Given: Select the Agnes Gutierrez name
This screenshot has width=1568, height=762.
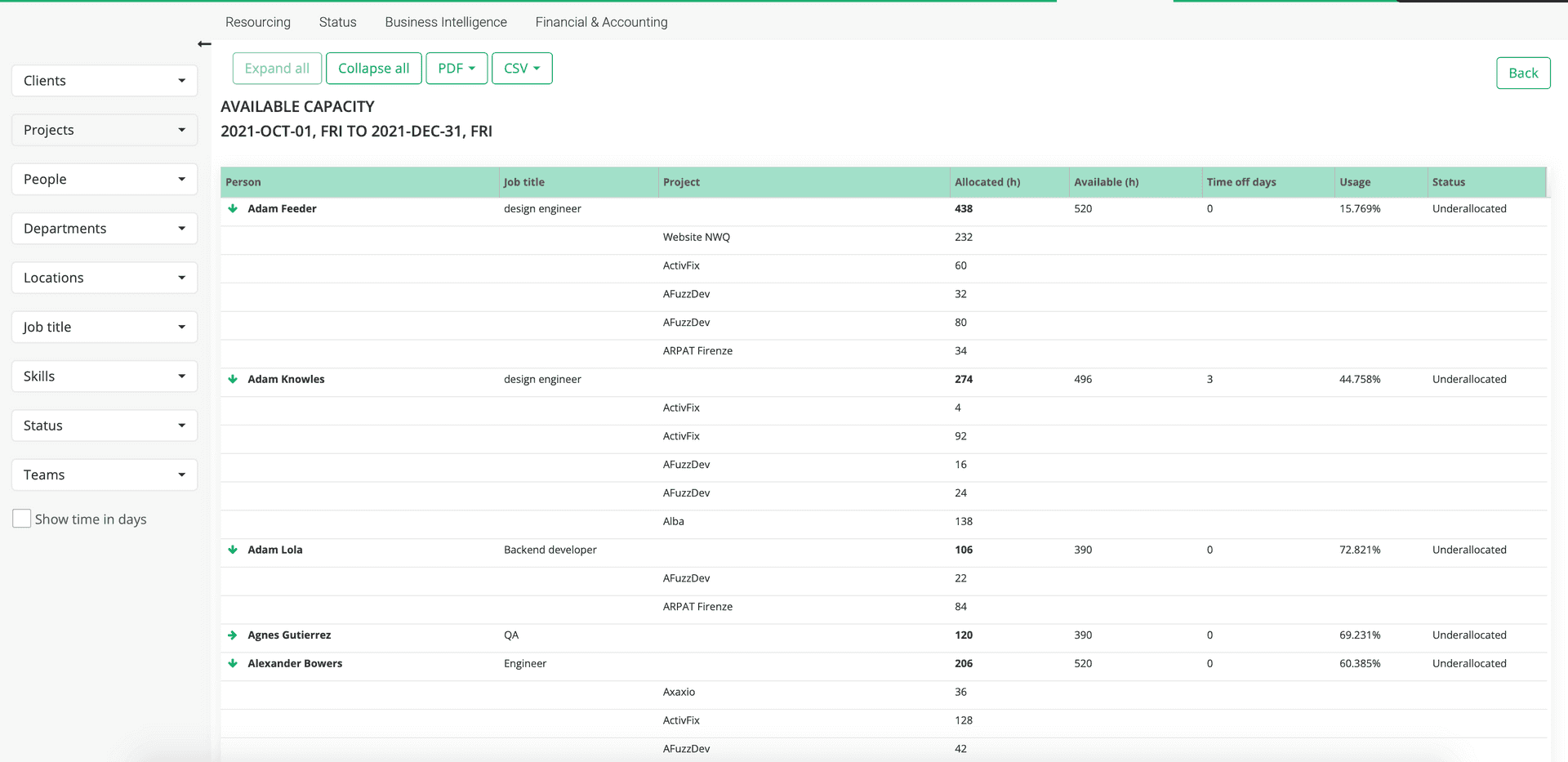Looking at the screenshot, I should click(289, 635).
